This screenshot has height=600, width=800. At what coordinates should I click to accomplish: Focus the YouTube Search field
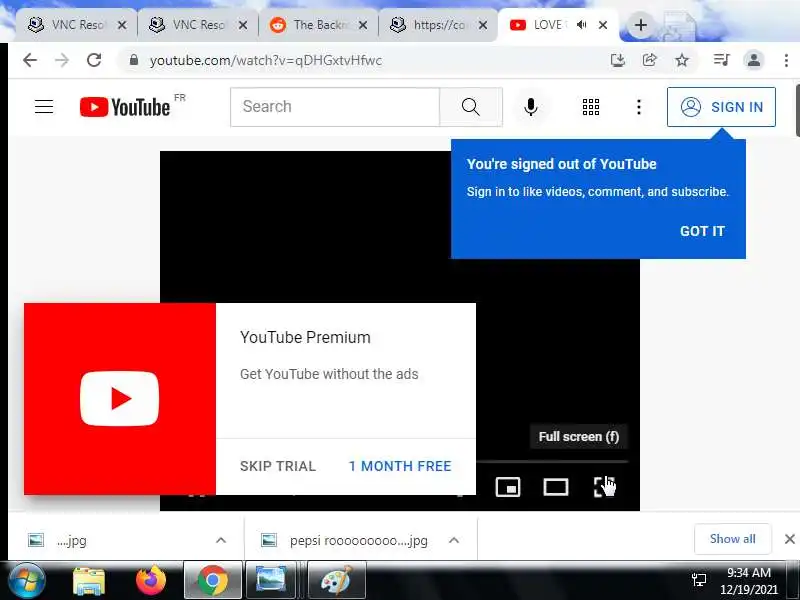click(335, 107)
